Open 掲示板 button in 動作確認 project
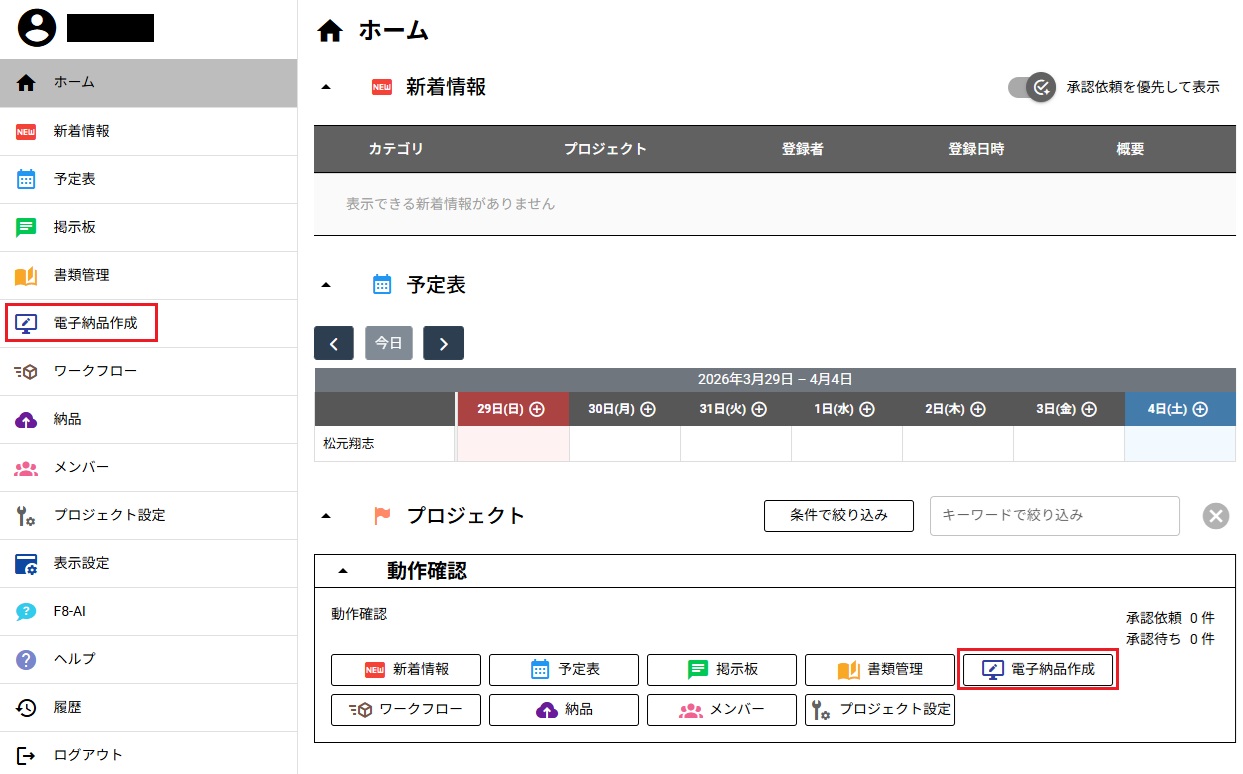The height and width of the screenshot is (774, 1243). [722, 670]
